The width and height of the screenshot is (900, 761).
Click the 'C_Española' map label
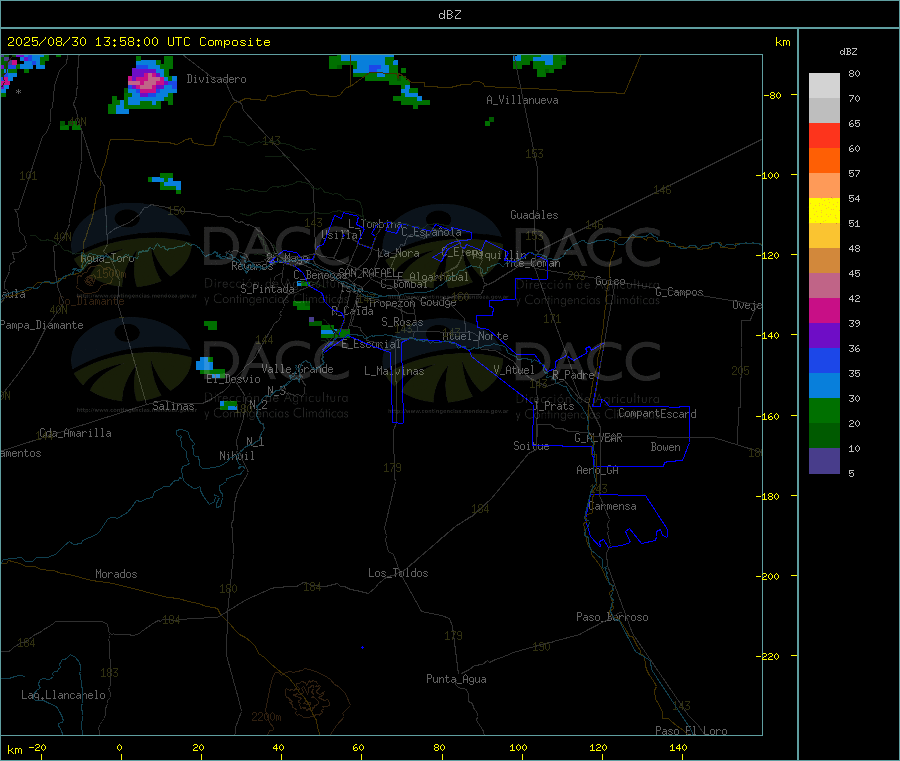pos(431,232)
